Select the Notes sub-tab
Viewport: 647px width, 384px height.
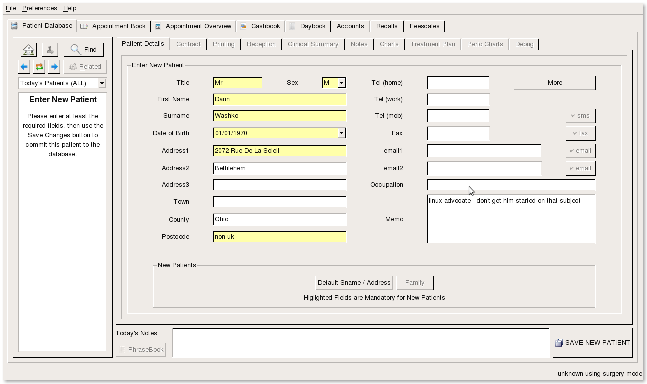tap(359, 44)
